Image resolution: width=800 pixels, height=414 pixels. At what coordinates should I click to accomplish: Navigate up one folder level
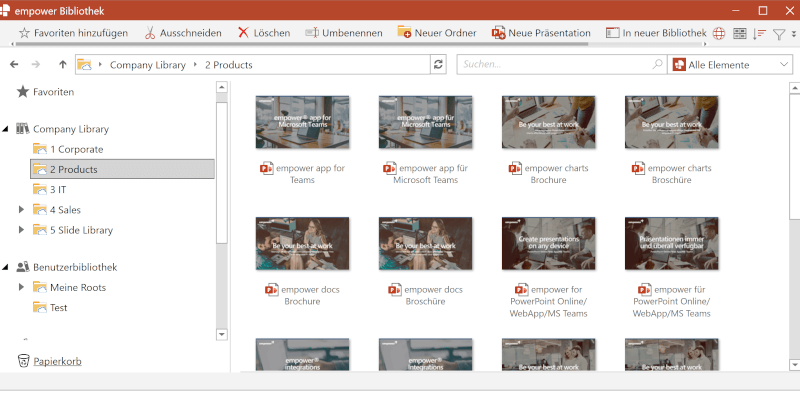point(62,64)
